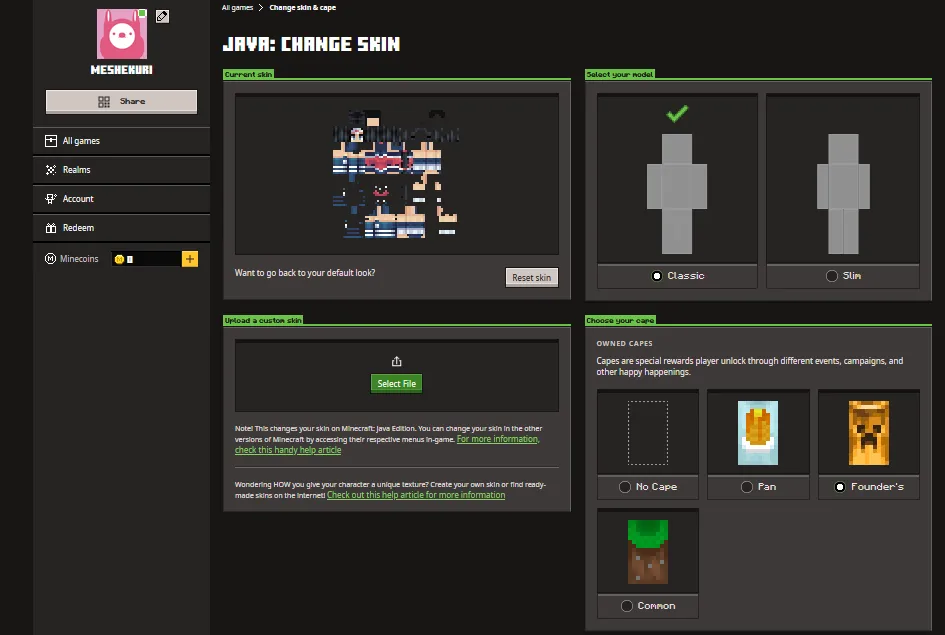
Task: Select the Classic model radio button
Action: 657,276
